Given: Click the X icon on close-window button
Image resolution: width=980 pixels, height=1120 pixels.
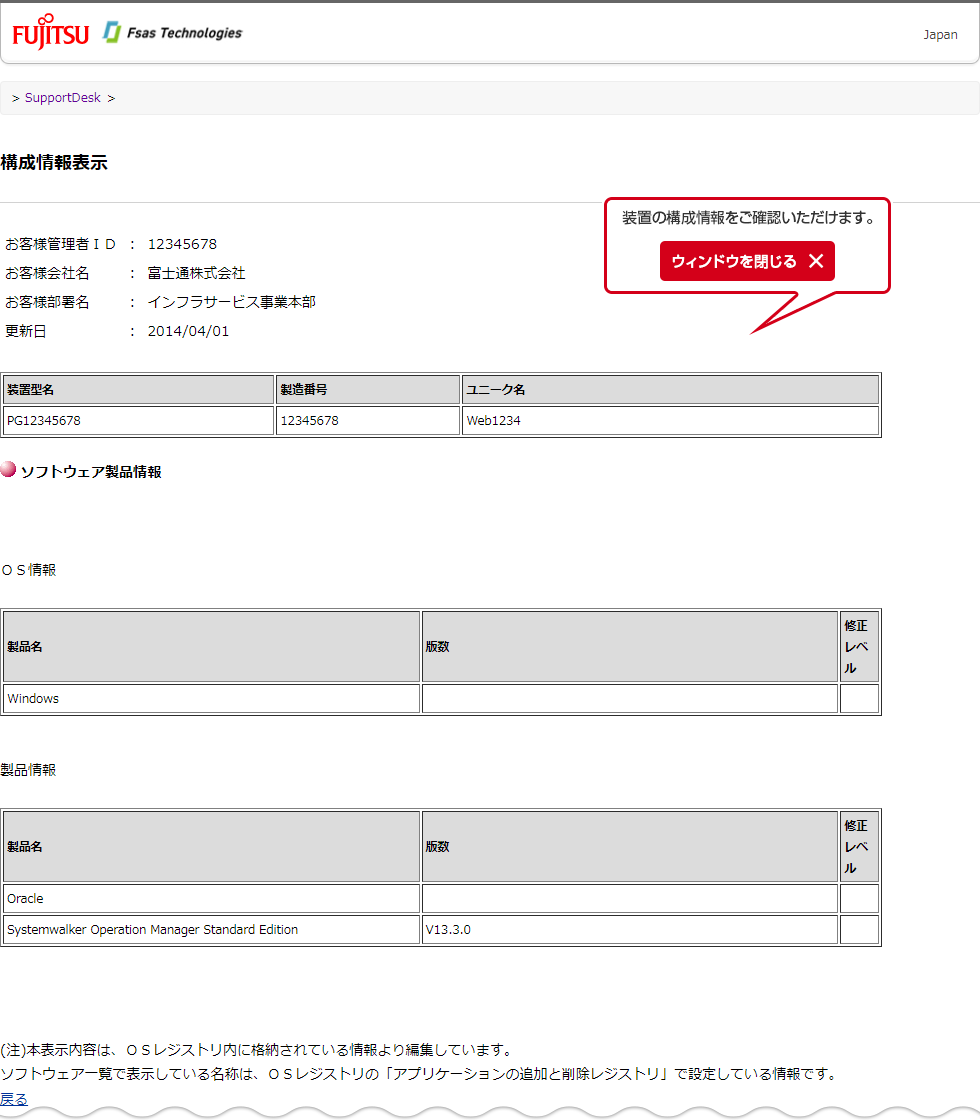Looking at the screenshot, I should [x=816, y=261].
